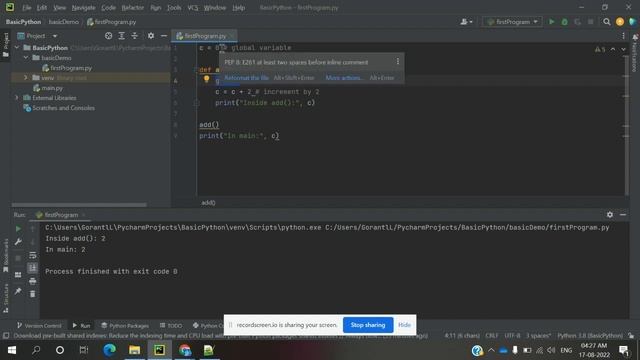
Task: Hide the screen sharing banner
Action: pos(404,325)
